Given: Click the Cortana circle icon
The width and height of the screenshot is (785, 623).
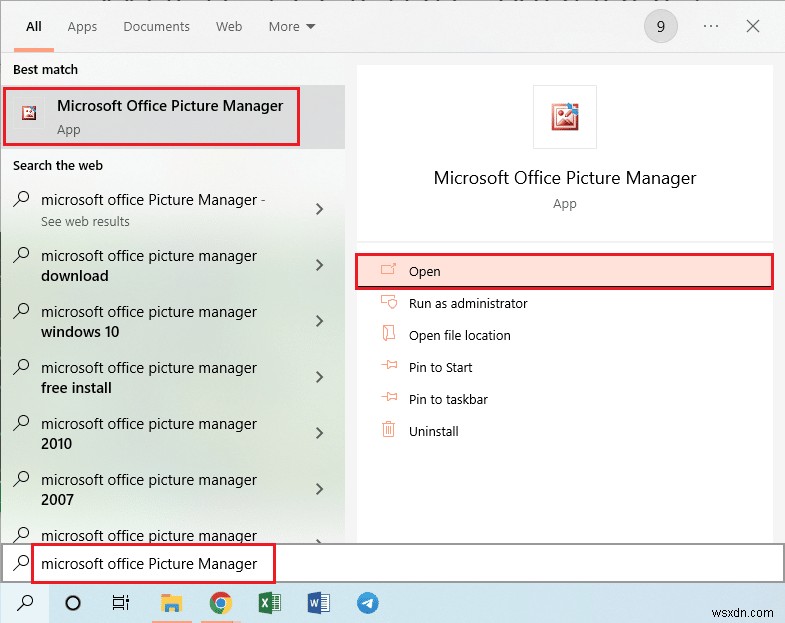Looking at the screenshot, I should pos(73,603).
